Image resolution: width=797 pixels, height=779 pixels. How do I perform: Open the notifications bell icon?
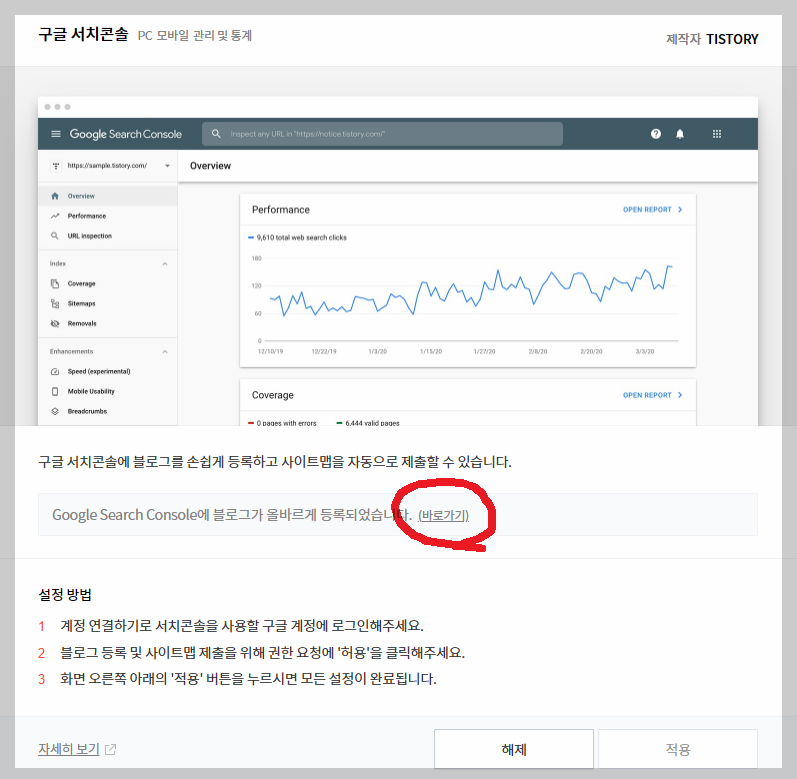point(680,134)
